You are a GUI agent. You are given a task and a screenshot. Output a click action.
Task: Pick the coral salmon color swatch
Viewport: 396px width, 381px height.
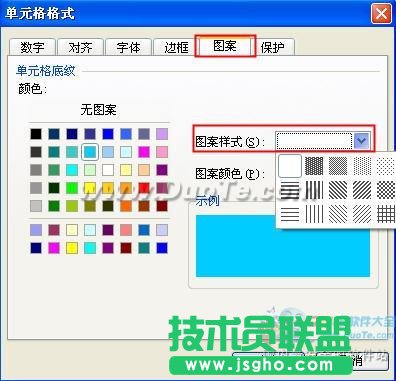click(126, 230)
